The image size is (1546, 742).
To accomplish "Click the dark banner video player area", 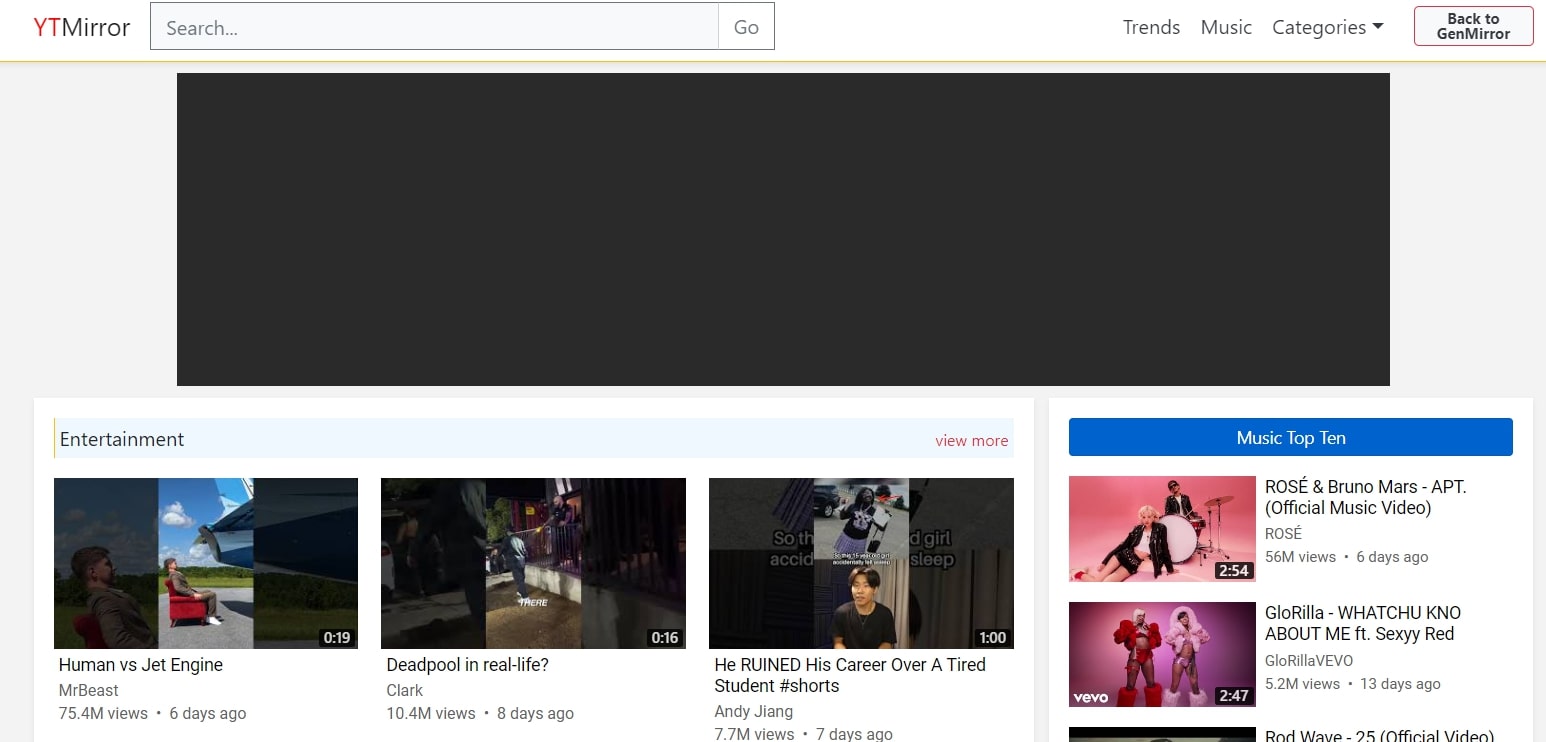I will point(783,229).
